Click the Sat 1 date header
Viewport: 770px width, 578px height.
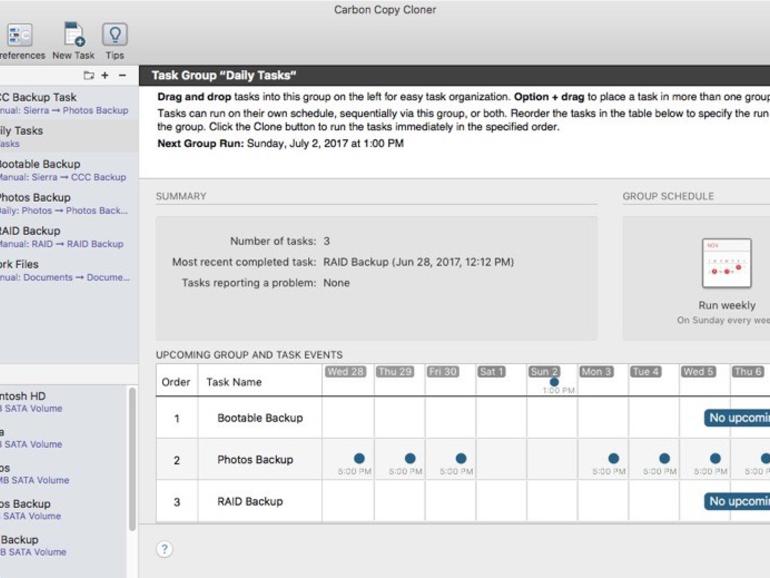click(x=492, y=372)
